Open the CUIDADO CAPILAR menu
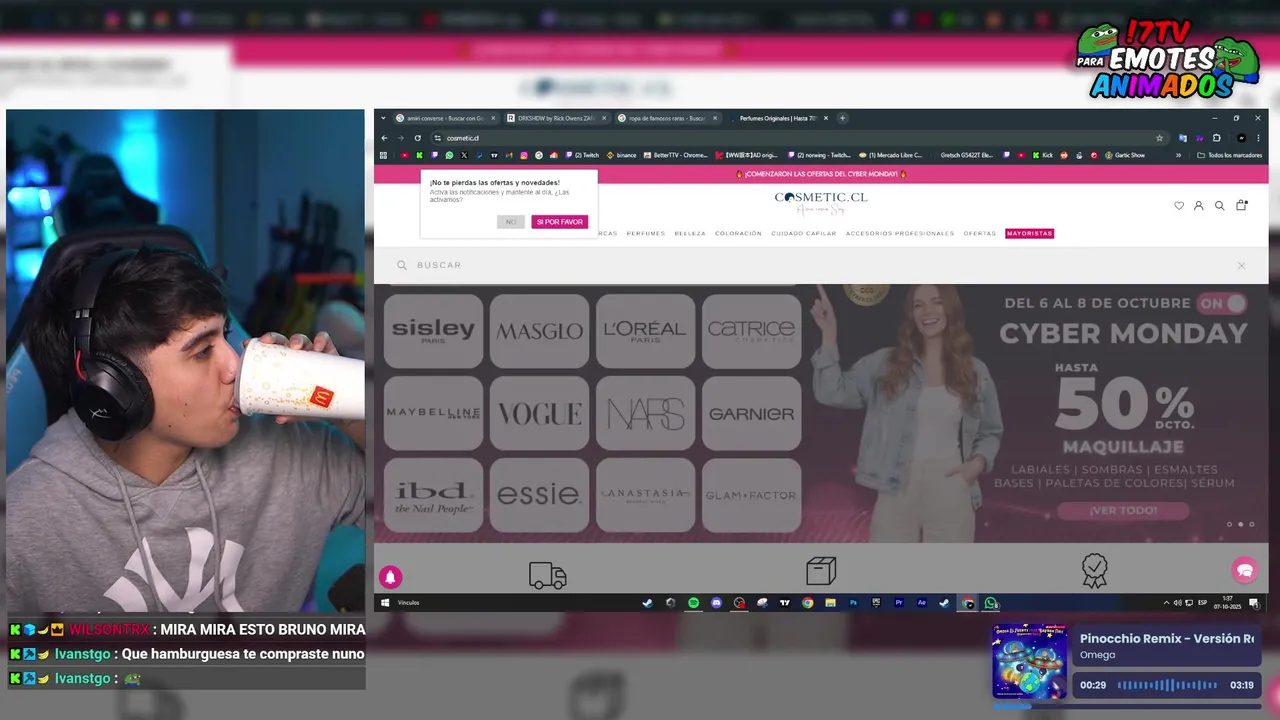1280x720 pixels. coord(804,233)
